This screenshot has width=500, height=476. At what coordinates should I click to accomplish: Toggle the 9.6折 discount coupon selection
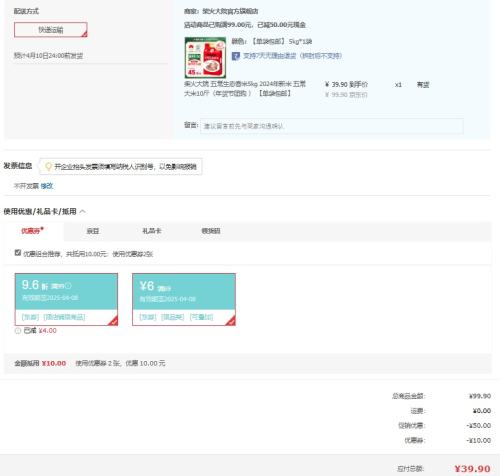click(x=66, y=299)
